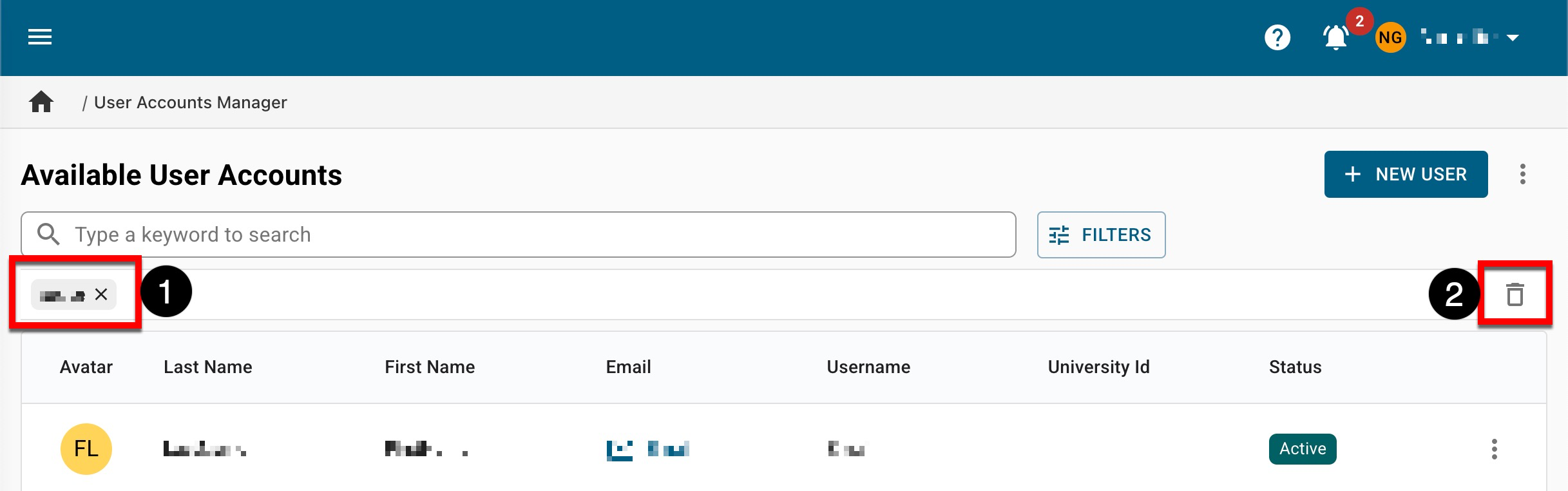
Task: Click the FL user's email link
Action: click(647, 449)
